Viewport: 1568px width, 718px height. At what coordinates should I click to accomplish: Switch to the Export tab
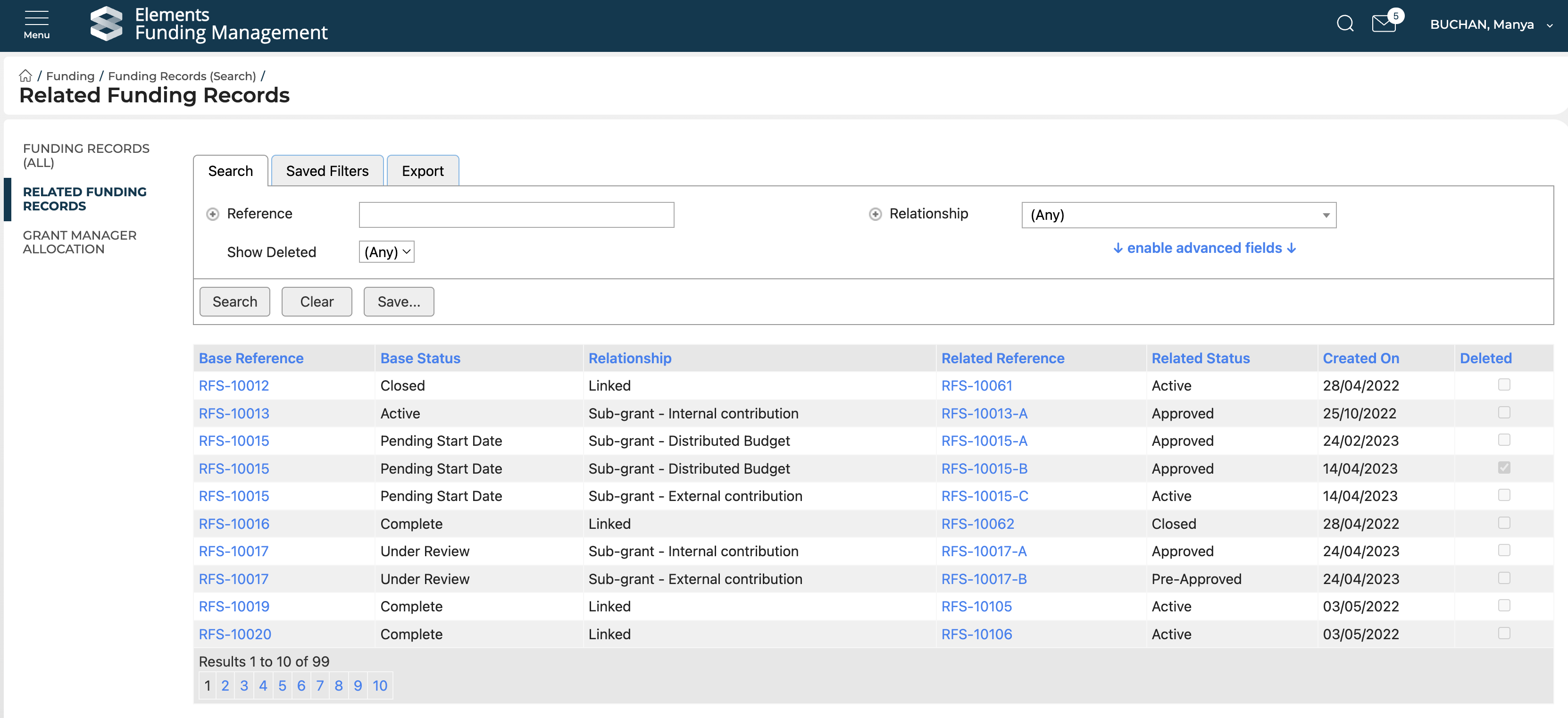tap(423, 171)
